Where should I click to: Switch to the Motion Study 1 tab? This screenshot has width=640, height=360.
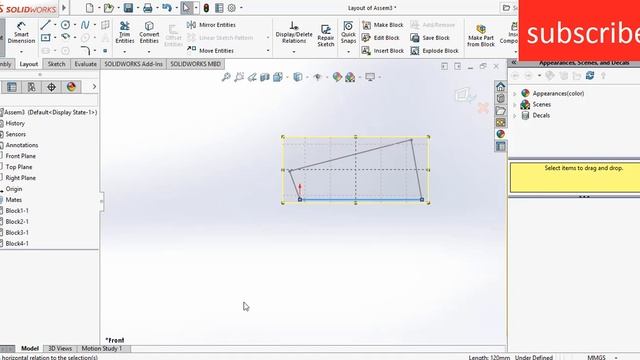click(102, 349)
